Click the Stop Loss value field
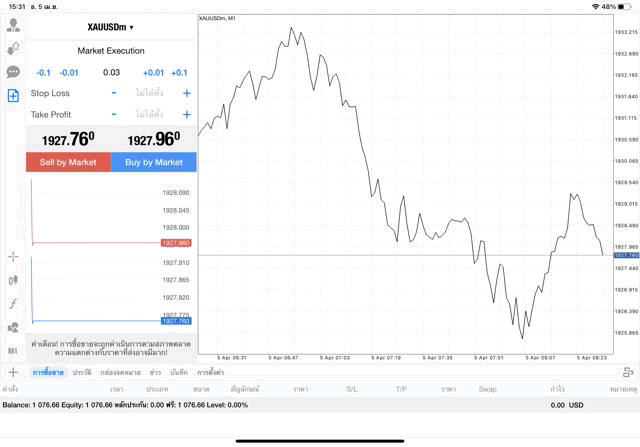640x447 pixels. 150,93
